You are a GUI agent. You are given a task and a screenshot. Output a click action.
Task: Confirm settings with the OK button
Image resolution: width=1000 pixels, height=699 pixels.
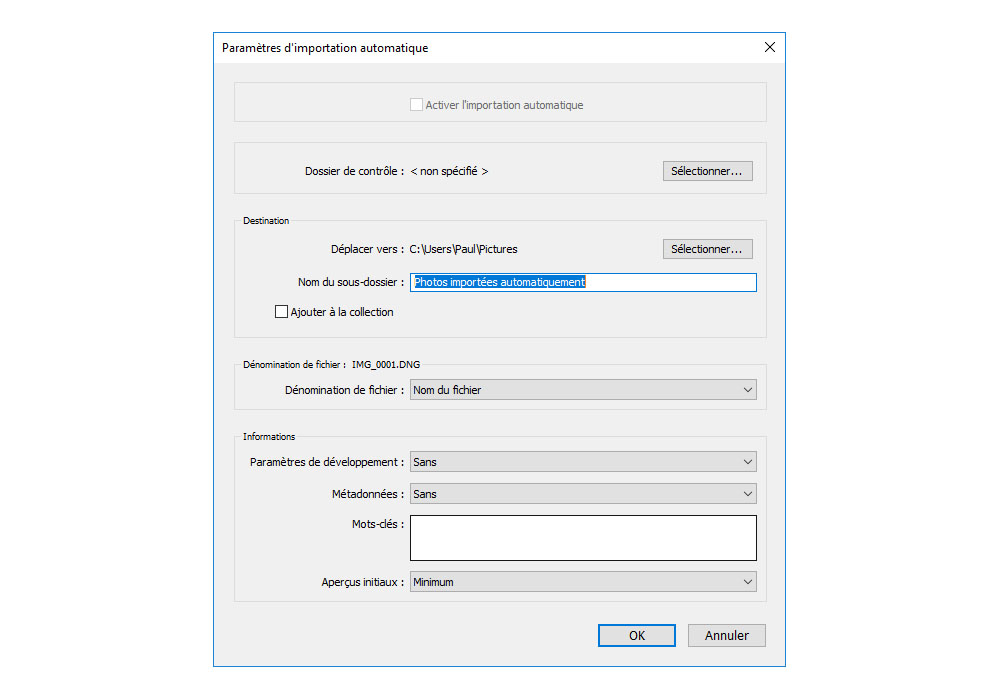click(x=637, y=635)
